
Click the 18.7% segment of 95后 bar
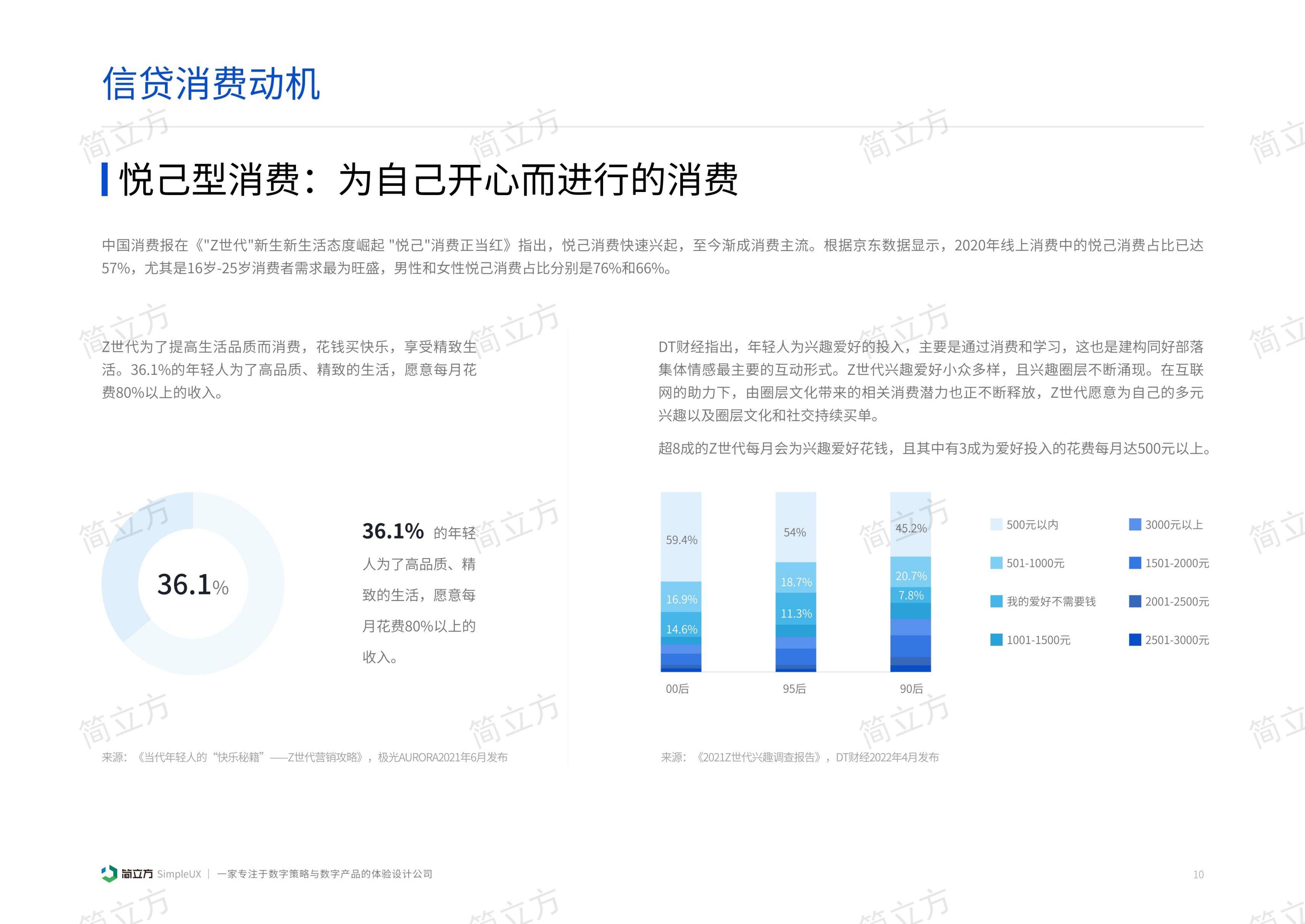pos(795,578)
